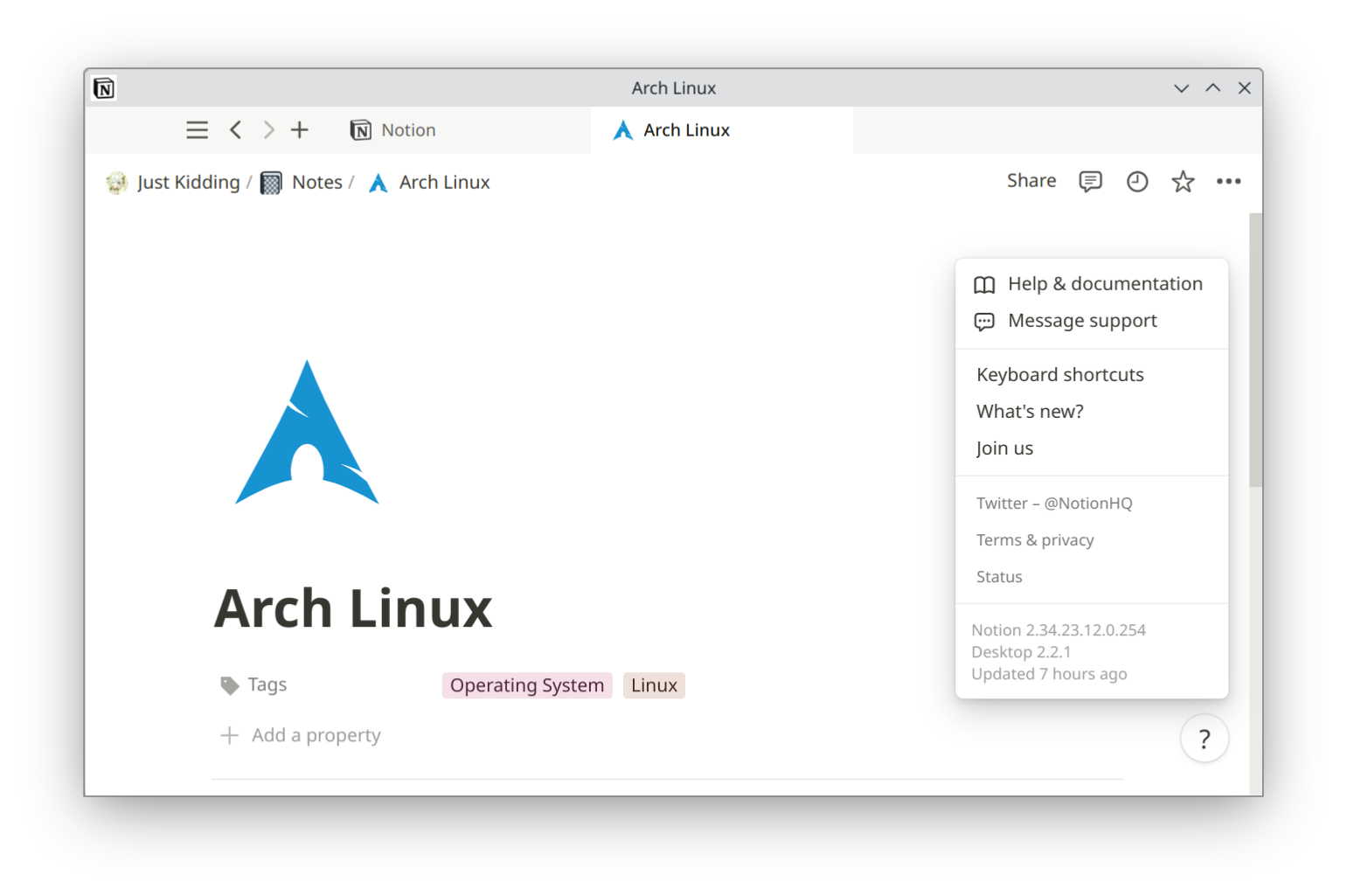The height and width of the screenshot is (896, 1347).
Task: Open the Notes breadcrumb
Action: pyautogui.click(x=302, y=182)
